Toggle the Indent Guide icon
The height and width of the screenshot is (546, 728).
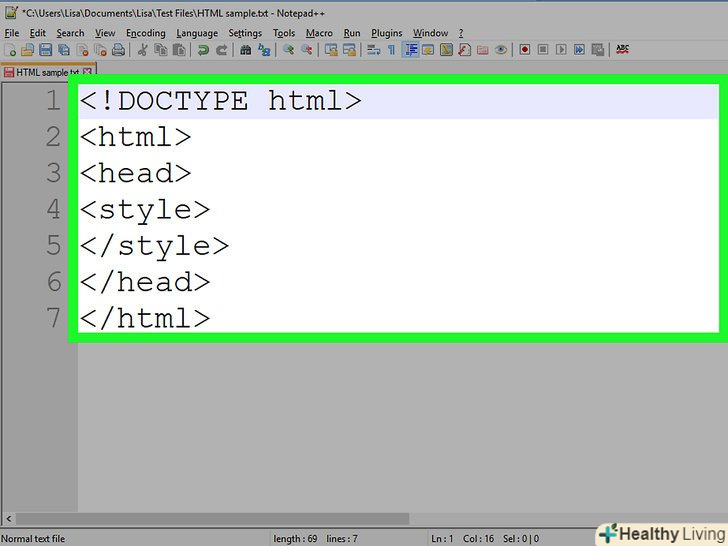coord(410,50)
